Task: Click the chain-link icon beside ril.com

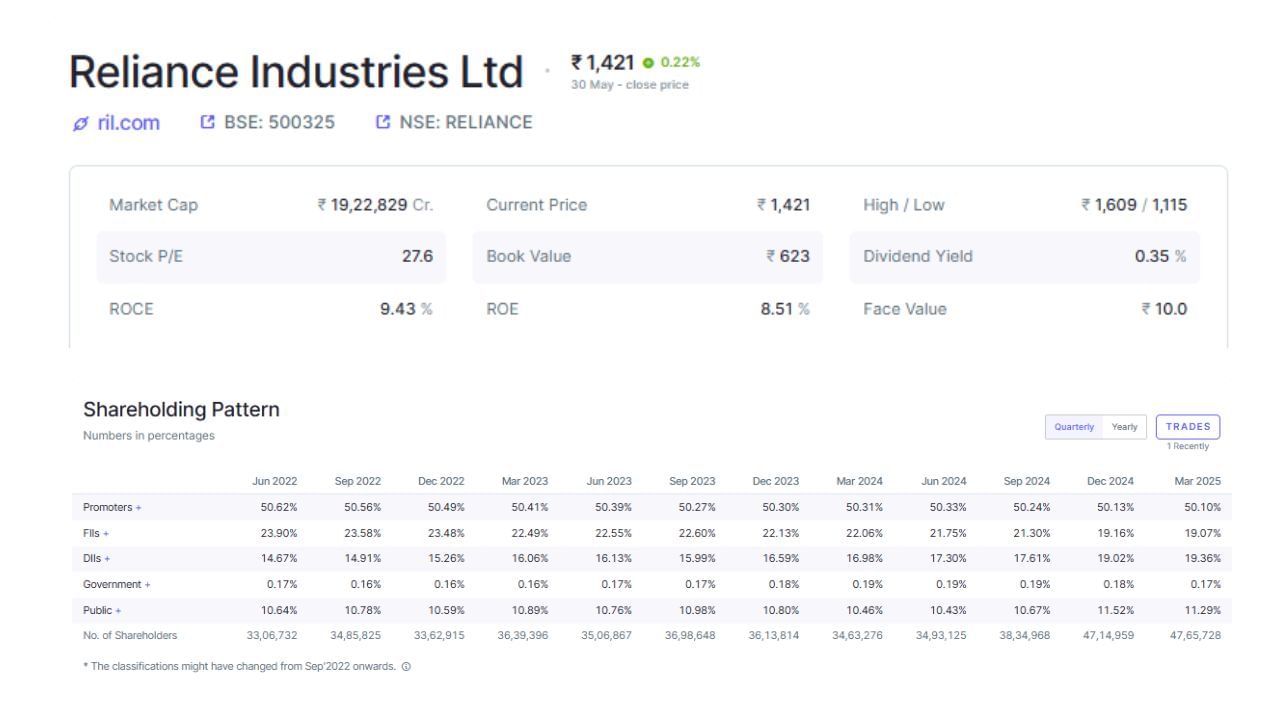Action: coord(80,123)
